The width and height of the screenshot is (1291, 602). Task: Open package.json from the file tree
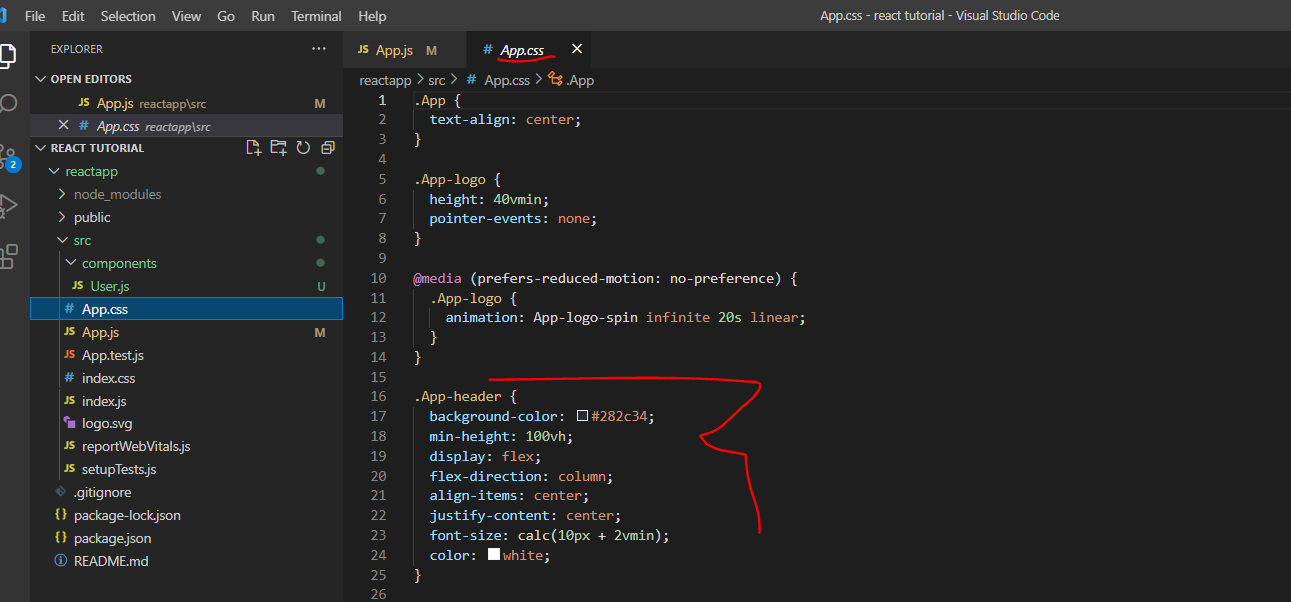(112, 538)
